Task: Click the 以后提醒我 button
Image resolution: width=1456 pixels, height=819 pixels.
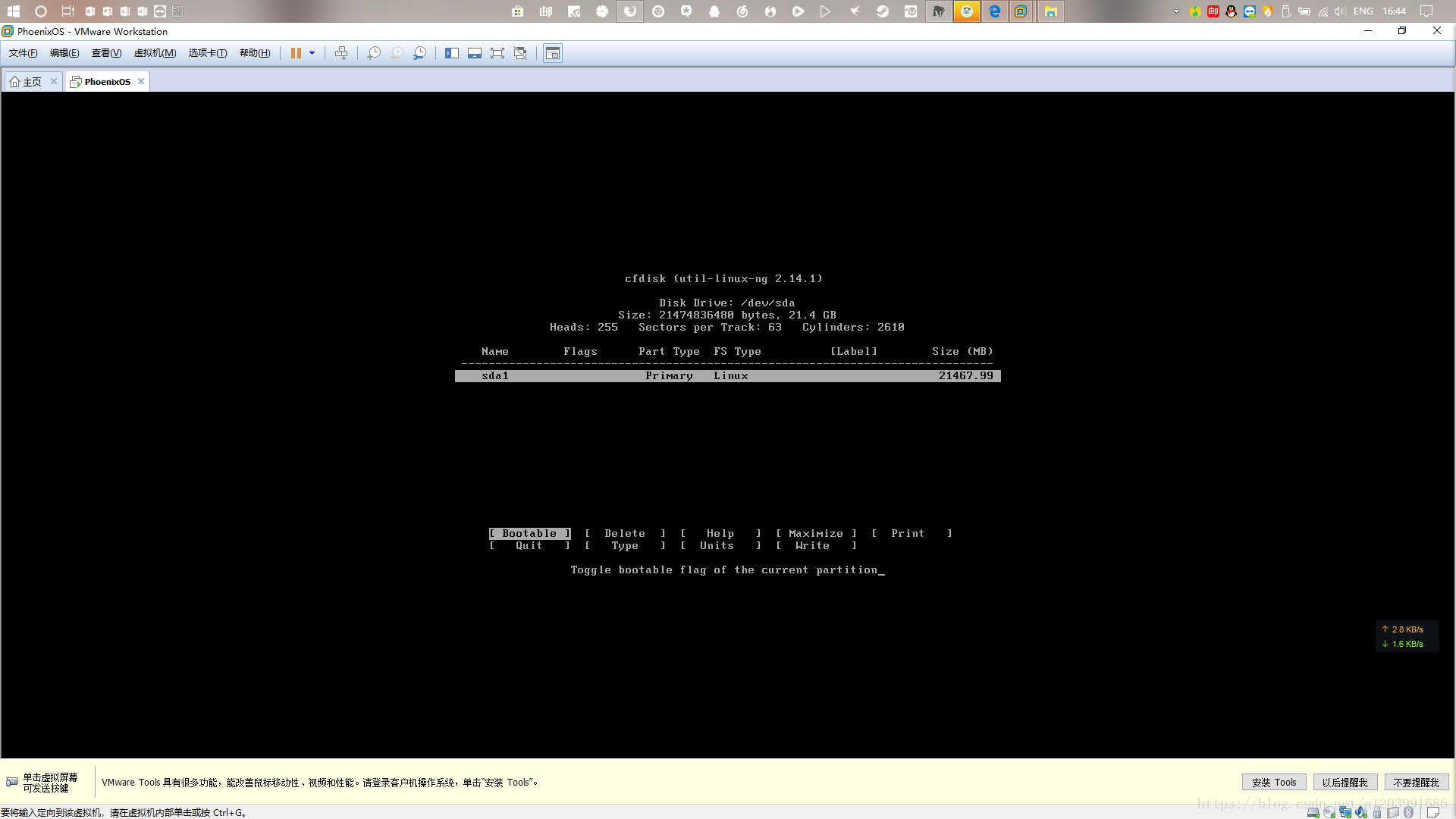Action: (x=1345, y=783)
